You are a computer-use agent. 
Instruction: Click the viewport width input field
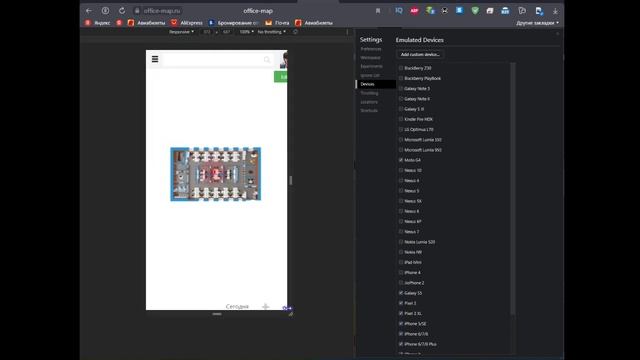pyautogui.click(x=207, y=32)
